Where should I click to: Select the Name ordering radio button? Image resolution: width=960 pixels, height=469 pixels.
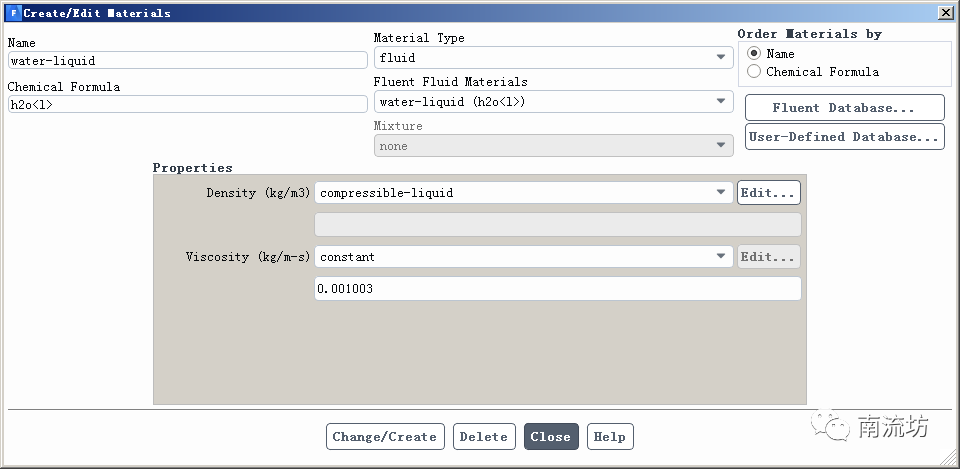(x=754, y=53)
